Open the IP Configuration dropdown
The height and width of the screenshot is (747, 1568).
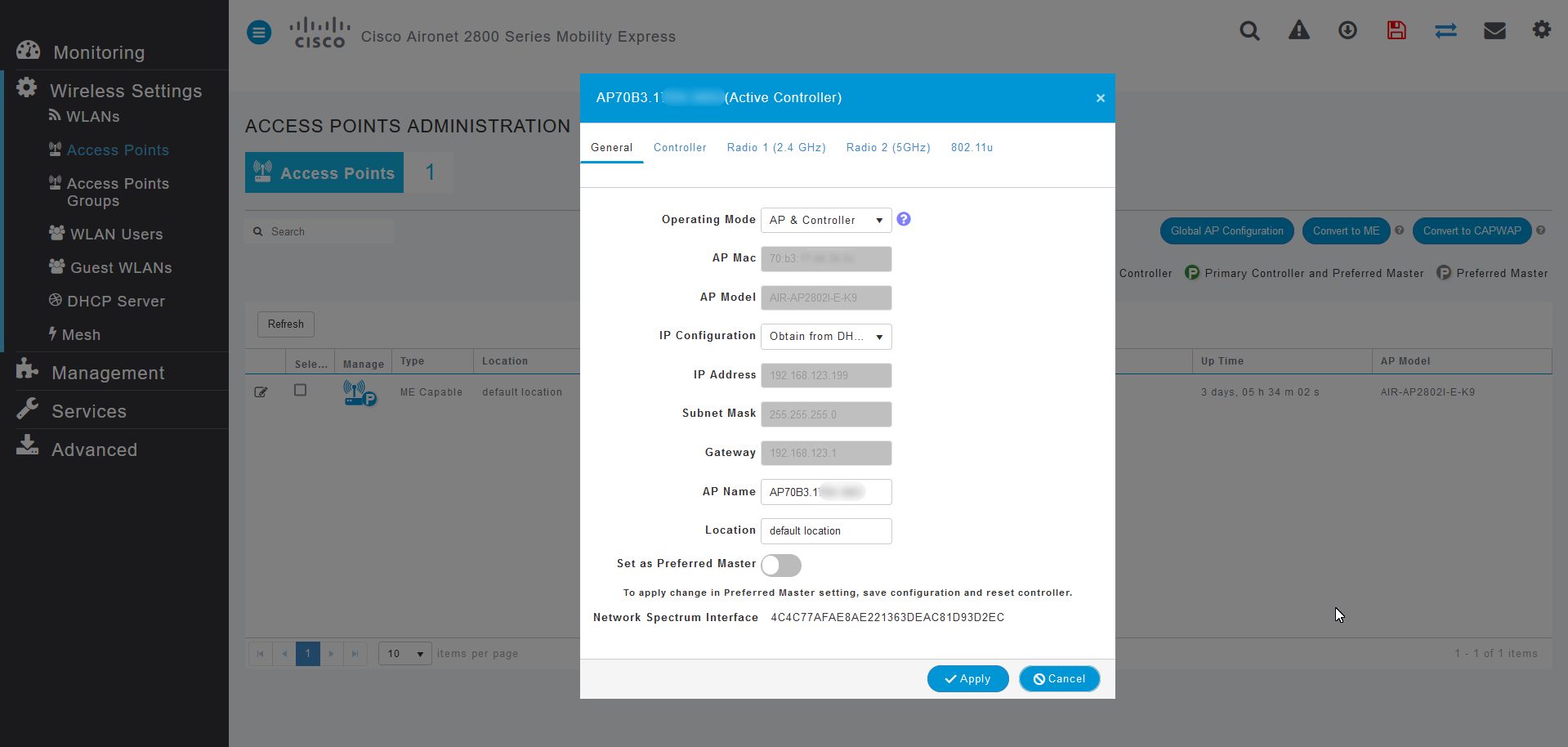tap(826, 337)
